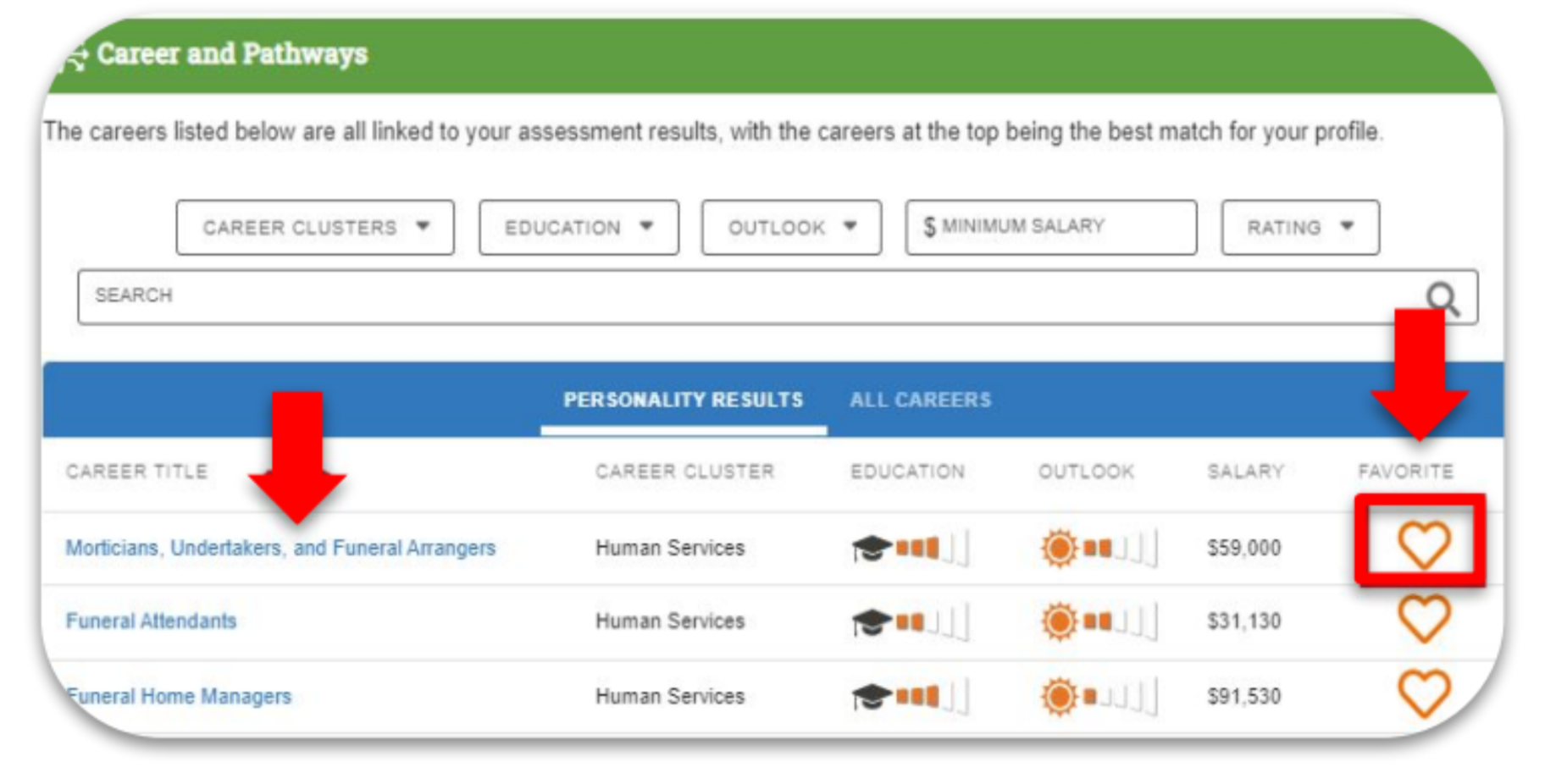Click graduation cap icon for Funeral Home Managers
1545x784 pixels.
point(871,696)
